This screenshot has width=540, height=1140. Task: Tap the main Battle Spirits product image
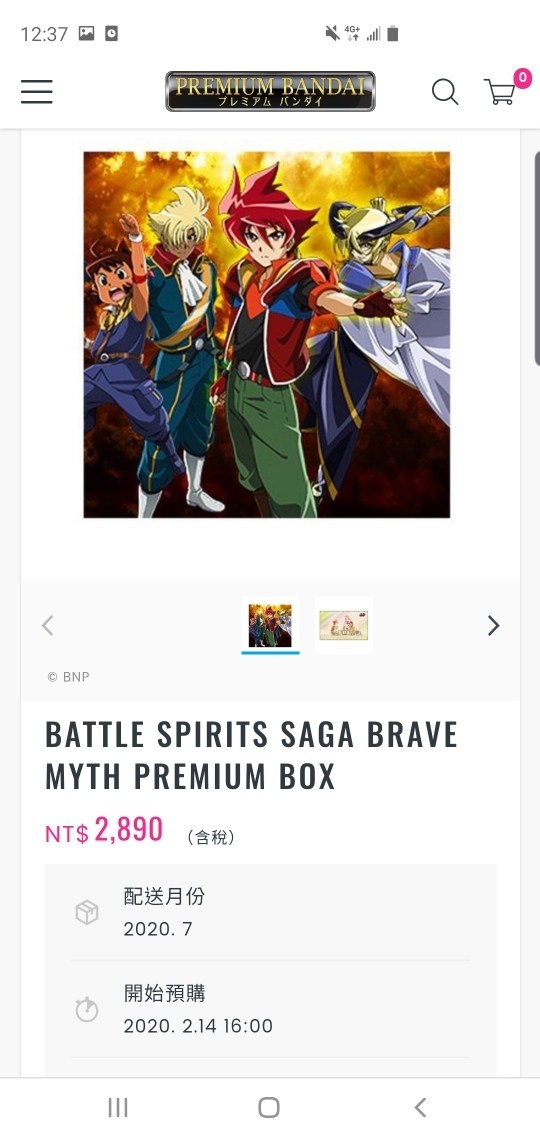(267, 334)
